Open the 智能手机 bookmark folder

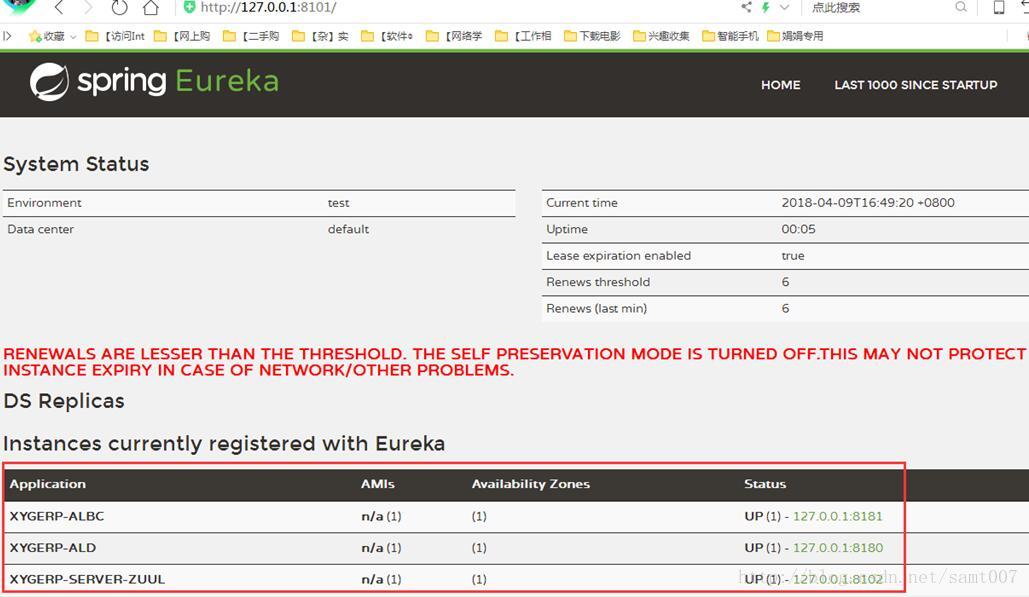tap(730, 36)
